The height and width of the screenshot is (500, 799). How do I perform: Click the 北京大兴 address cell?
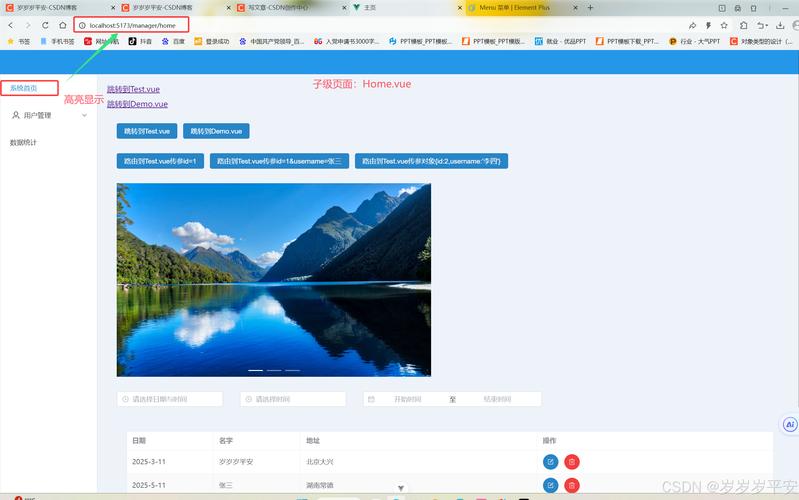[319, 462]
